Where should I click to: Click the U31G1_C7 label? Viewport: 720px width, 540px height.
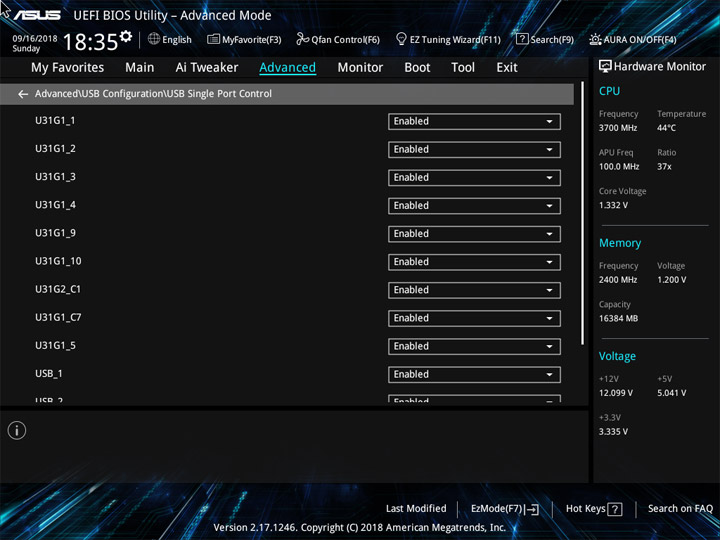(58, 317)
